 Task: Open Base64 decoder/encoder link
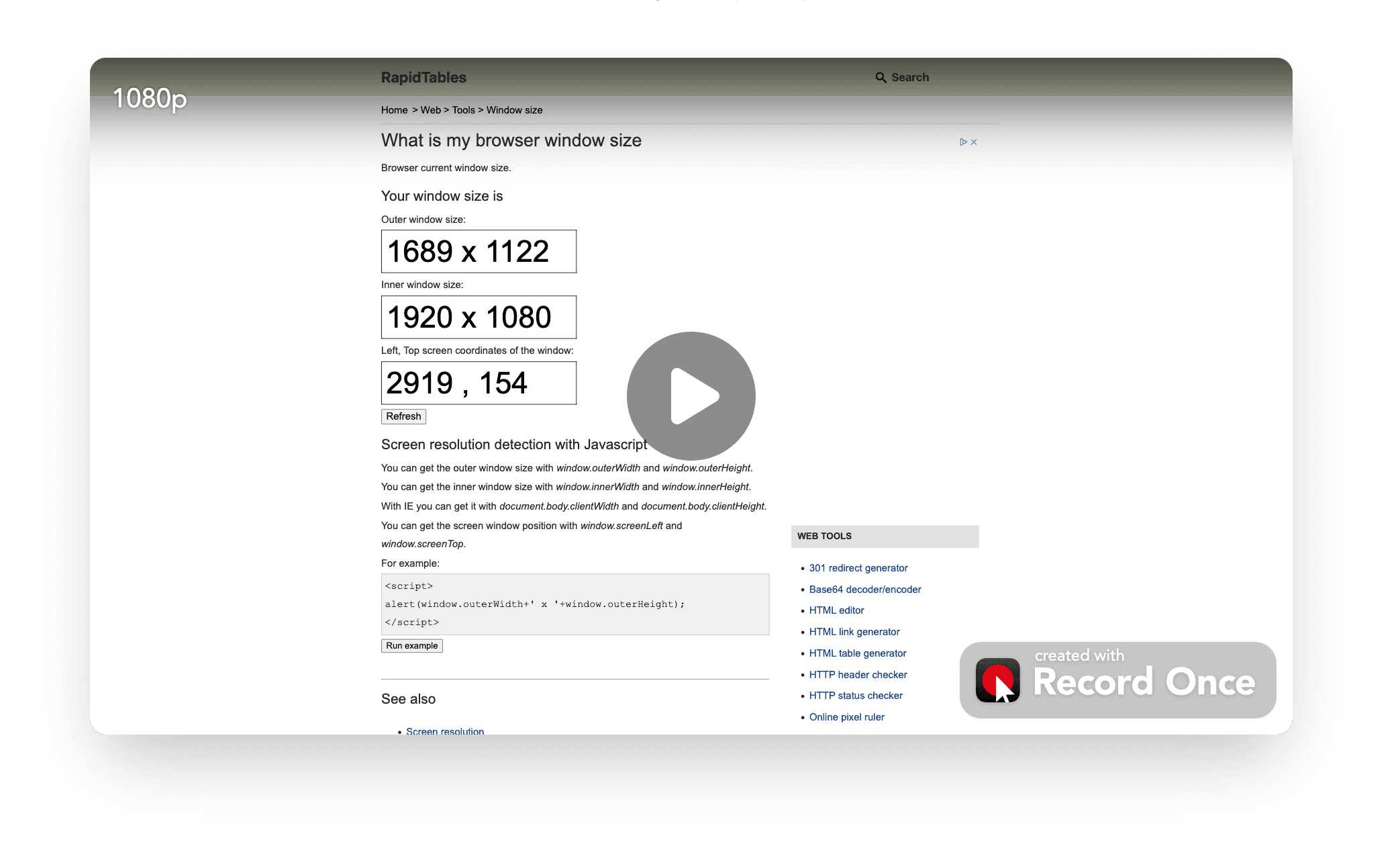(864, 590)
